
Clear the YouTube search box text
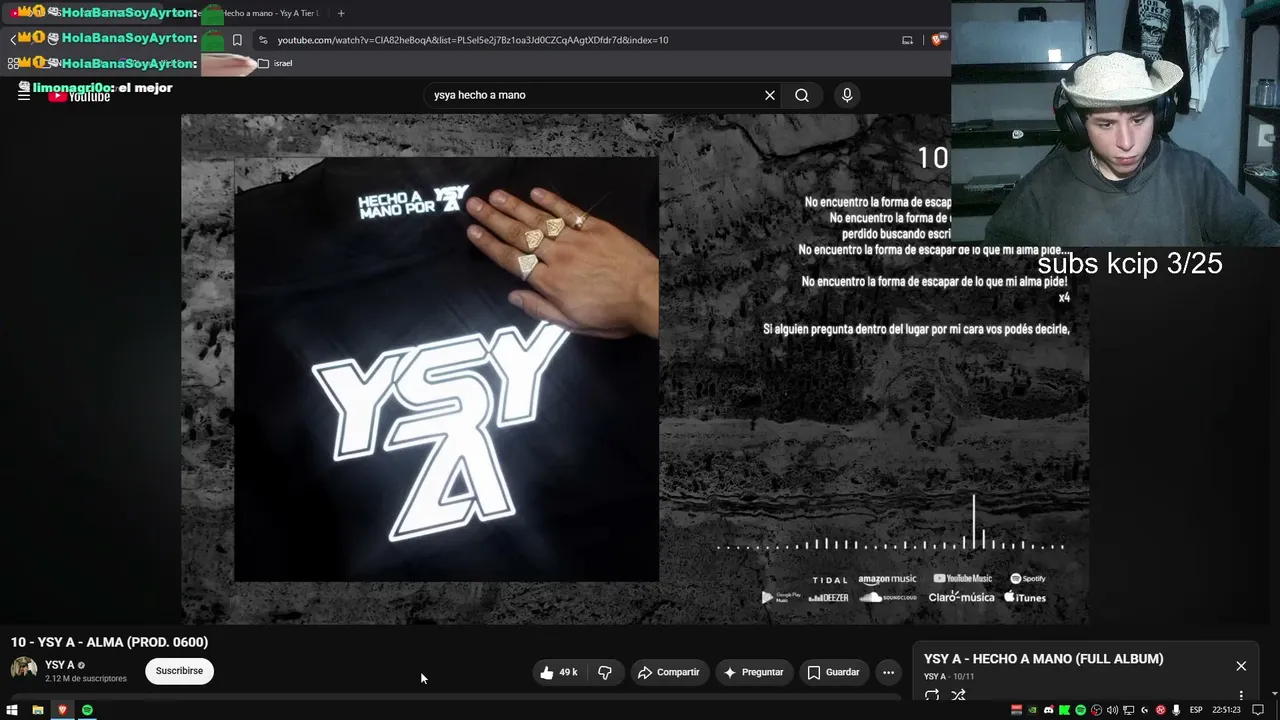[770, 95]
